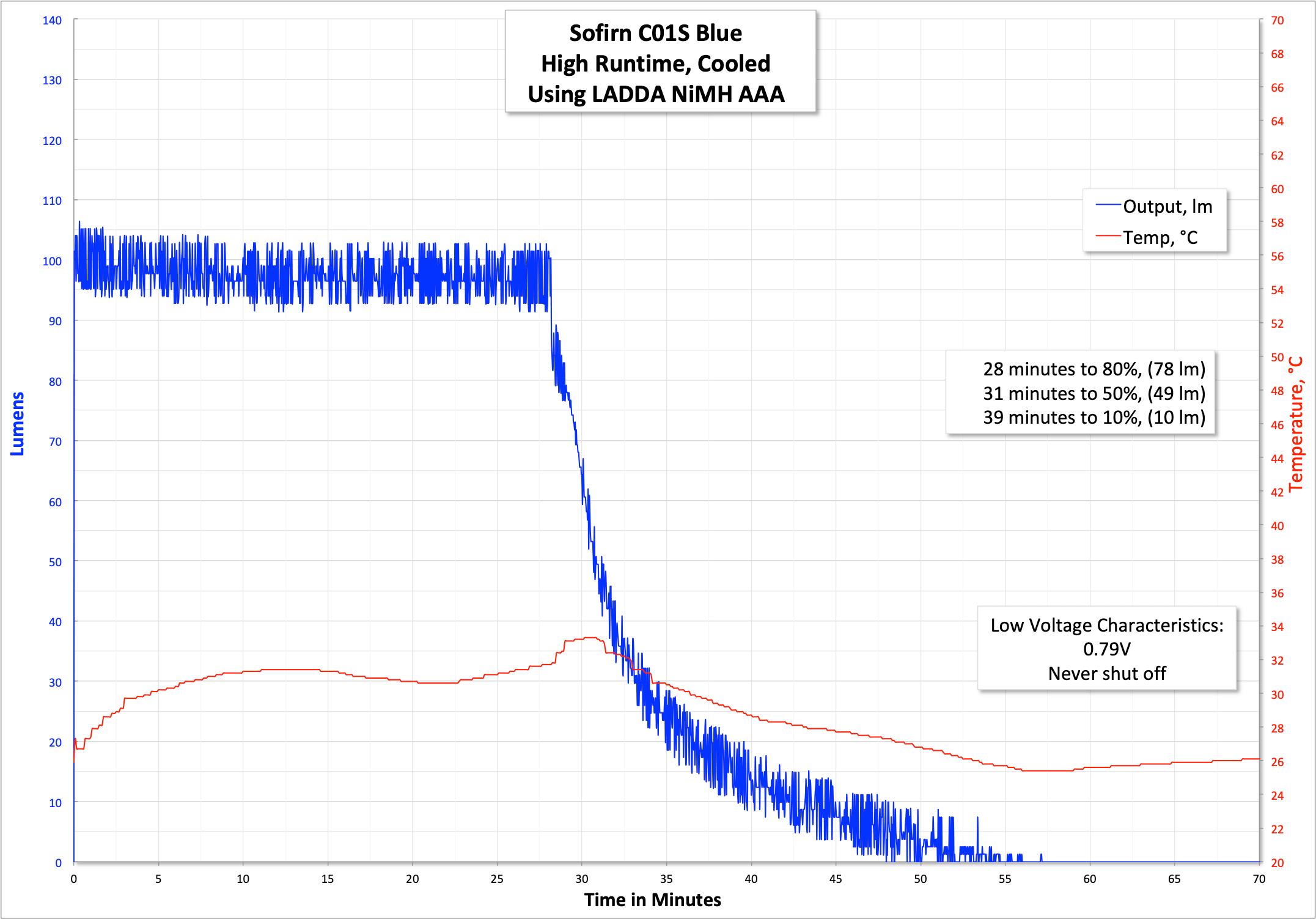Viewport: 1316px width, 919px height.
Task: Select 'Low Voltage Characteristics:' heading text
Action: [1106, 625]
